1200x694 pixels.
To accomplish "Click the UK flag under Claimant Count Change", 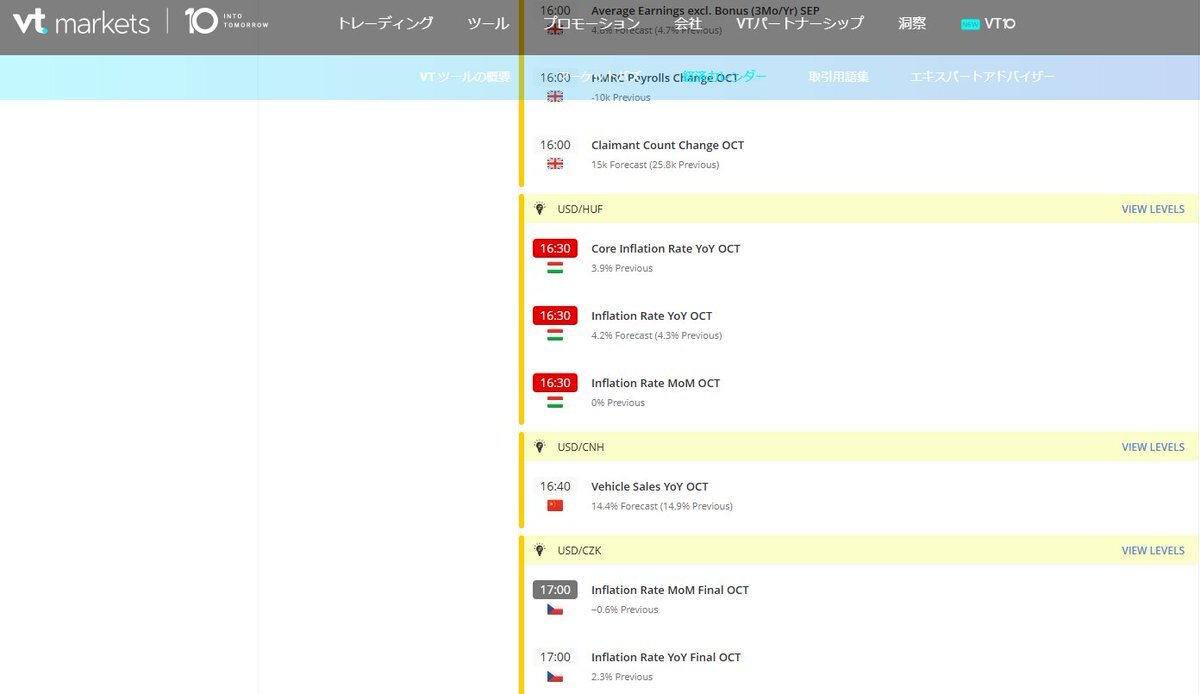I will click(x=555, y=164).
